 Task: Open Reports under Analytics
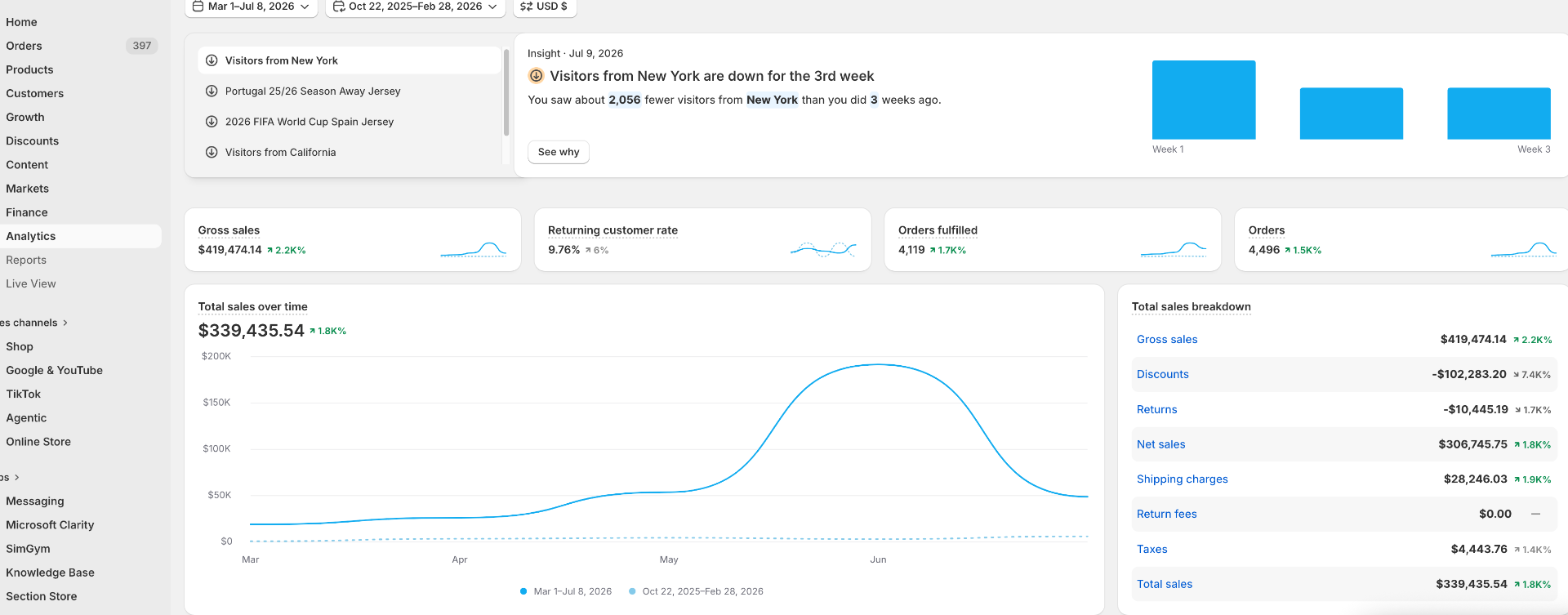pos(26,260)
